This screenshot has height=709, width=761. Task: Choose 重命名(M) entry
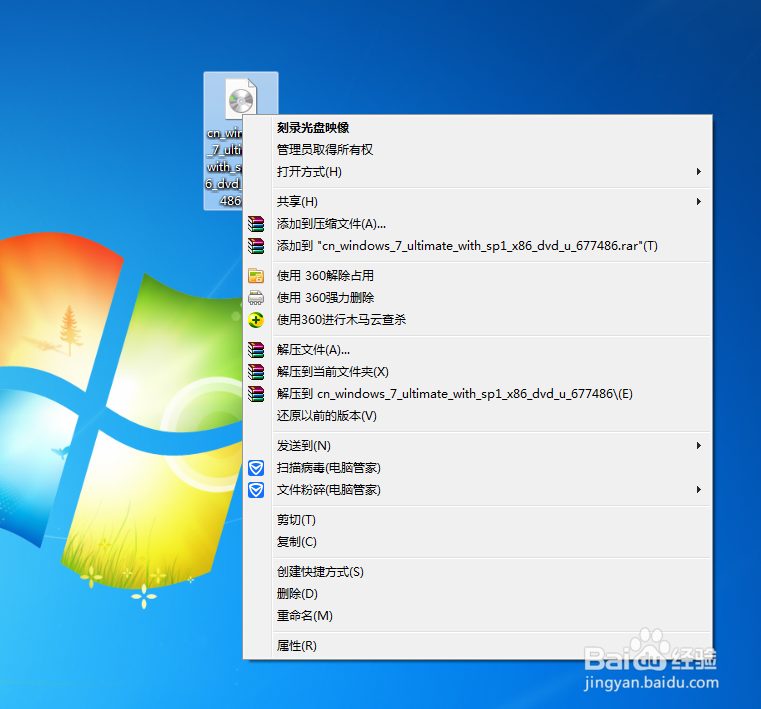pos(477,616)
